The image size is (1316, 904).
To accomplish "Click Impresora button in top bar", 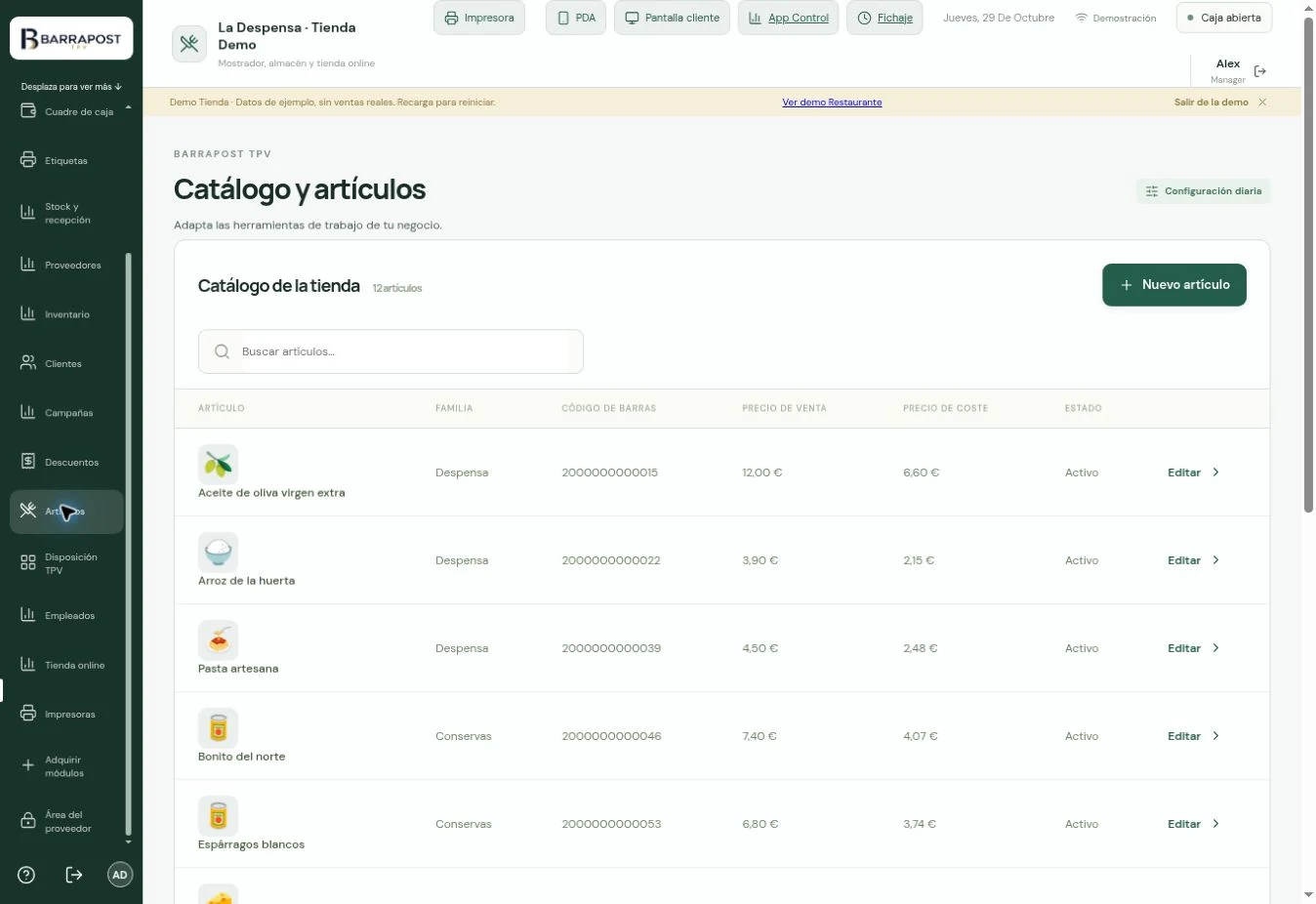I will (479, 18).
